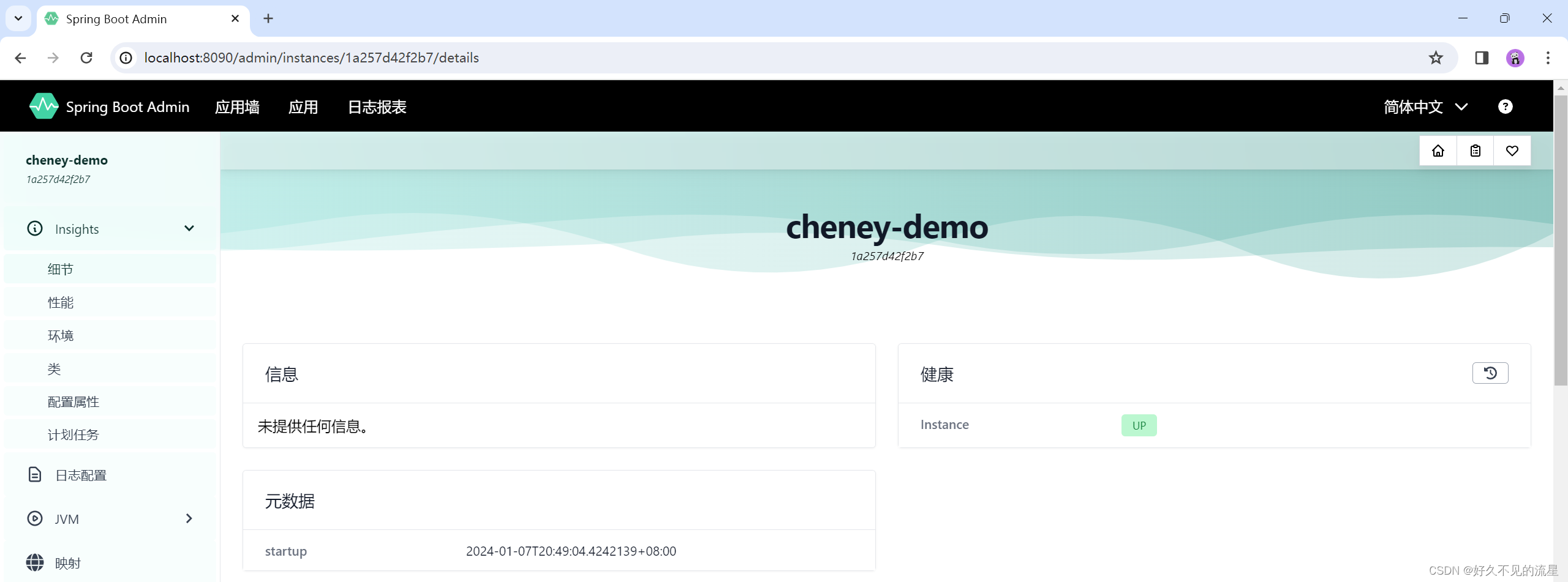Reload the page with refresh icon
1568x582 pixels.
(86, 58)
